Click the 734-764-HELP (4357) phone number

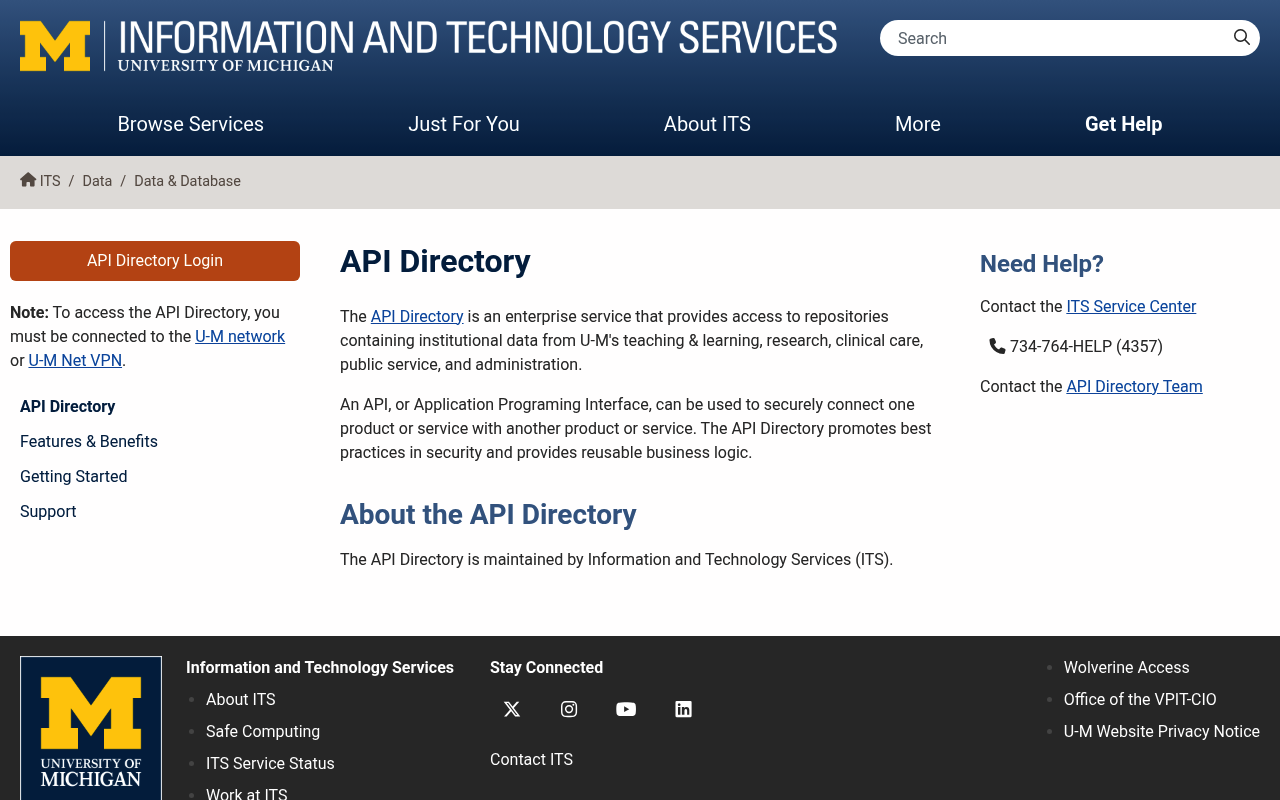pyautogui.click(x=1086, y=347)
